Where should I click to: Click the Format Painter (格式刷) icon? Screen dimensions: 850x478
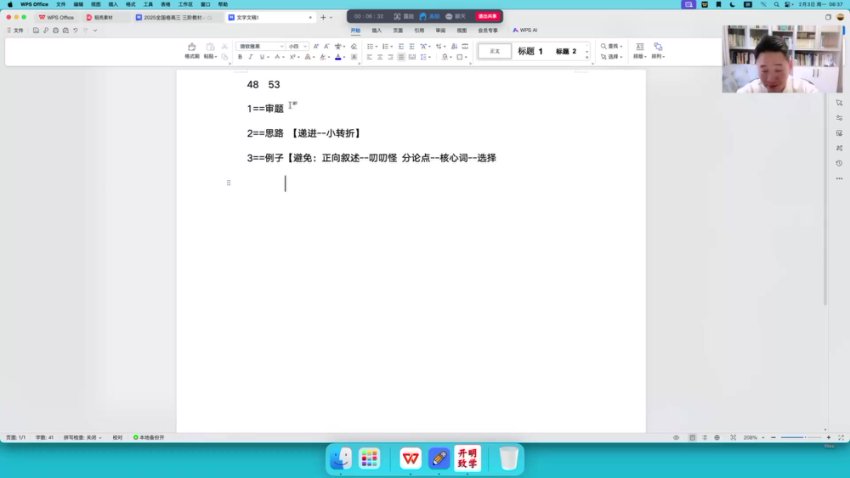pos(191,48)
